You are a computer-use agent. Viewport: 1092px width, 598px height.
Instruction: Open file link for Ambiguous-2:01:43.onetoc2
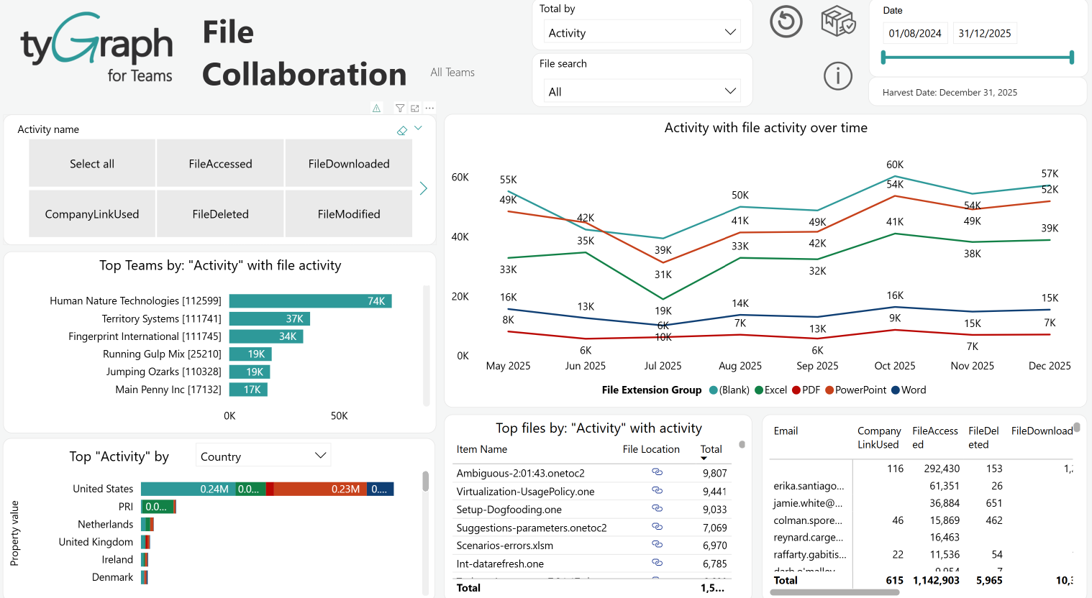[657, 472]
